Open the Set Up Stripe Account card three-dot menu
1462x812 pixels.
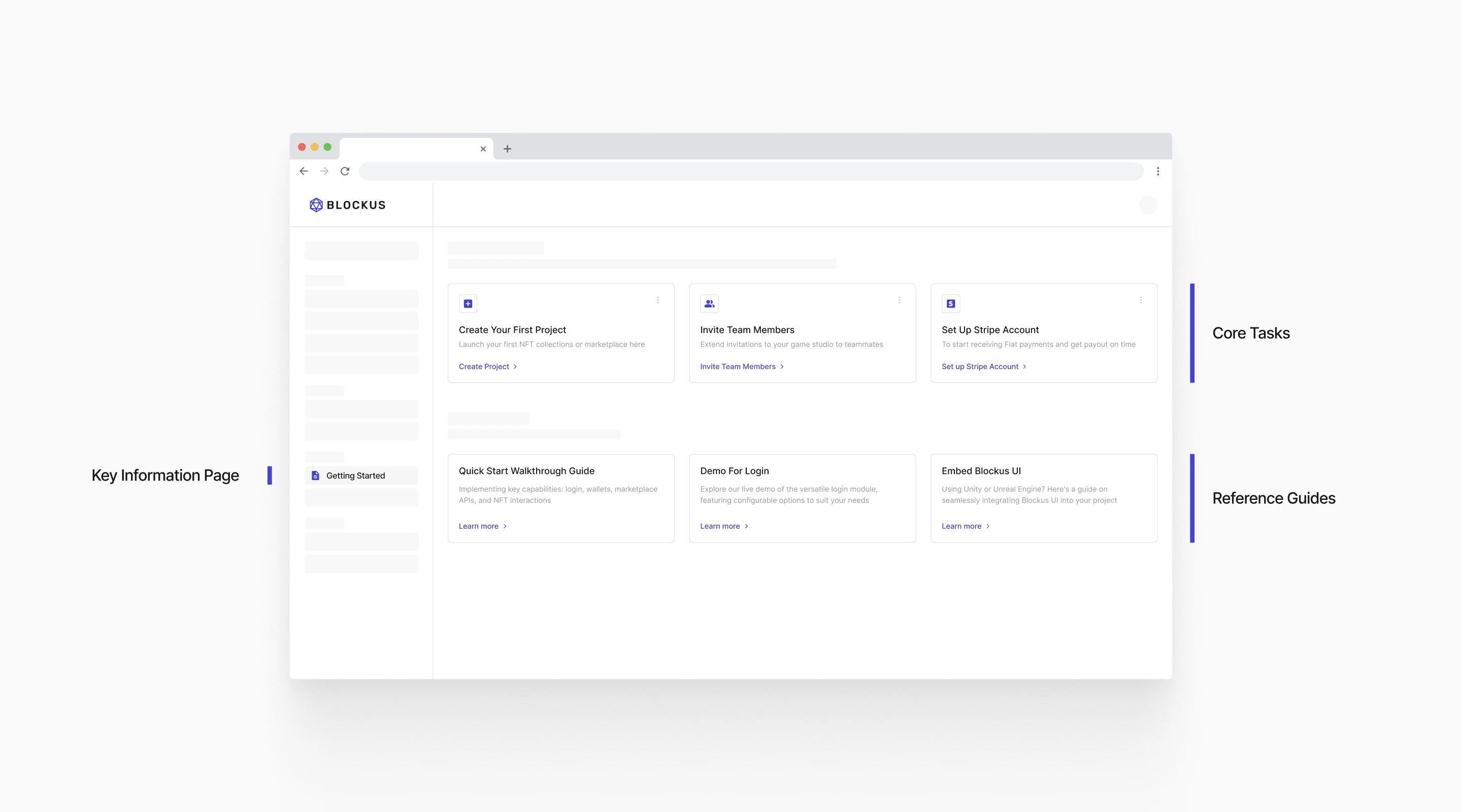point(1141,300)
